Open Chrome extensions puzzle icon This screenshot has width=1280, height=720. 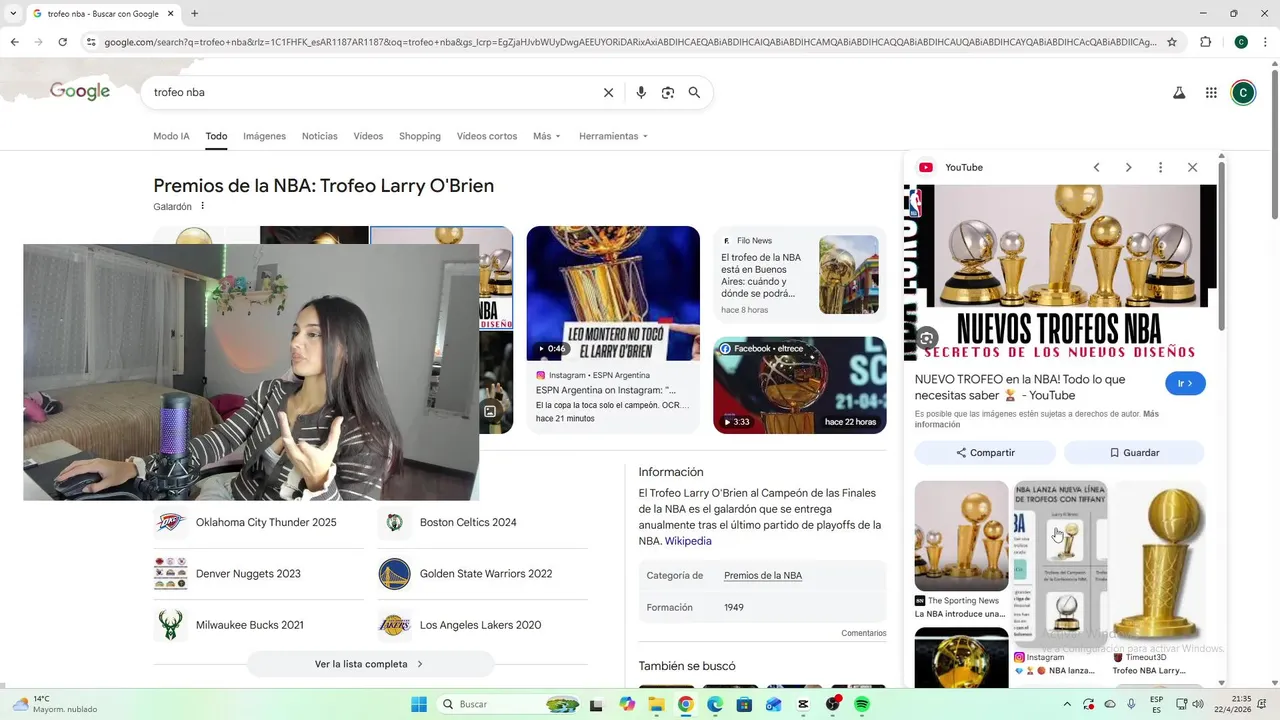point(1205,42)
